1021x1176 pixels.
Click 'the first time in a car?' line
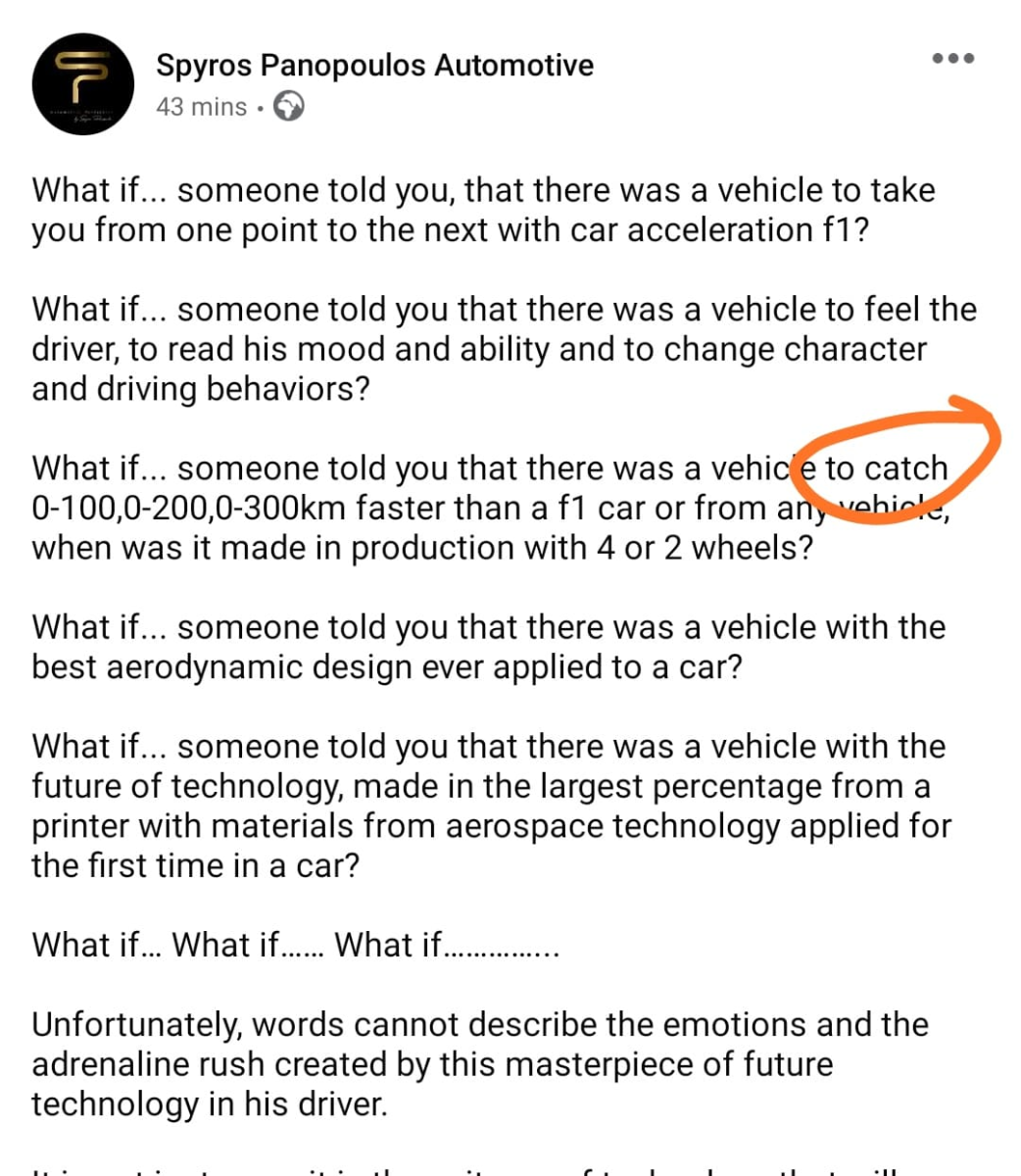click(196, 866)
